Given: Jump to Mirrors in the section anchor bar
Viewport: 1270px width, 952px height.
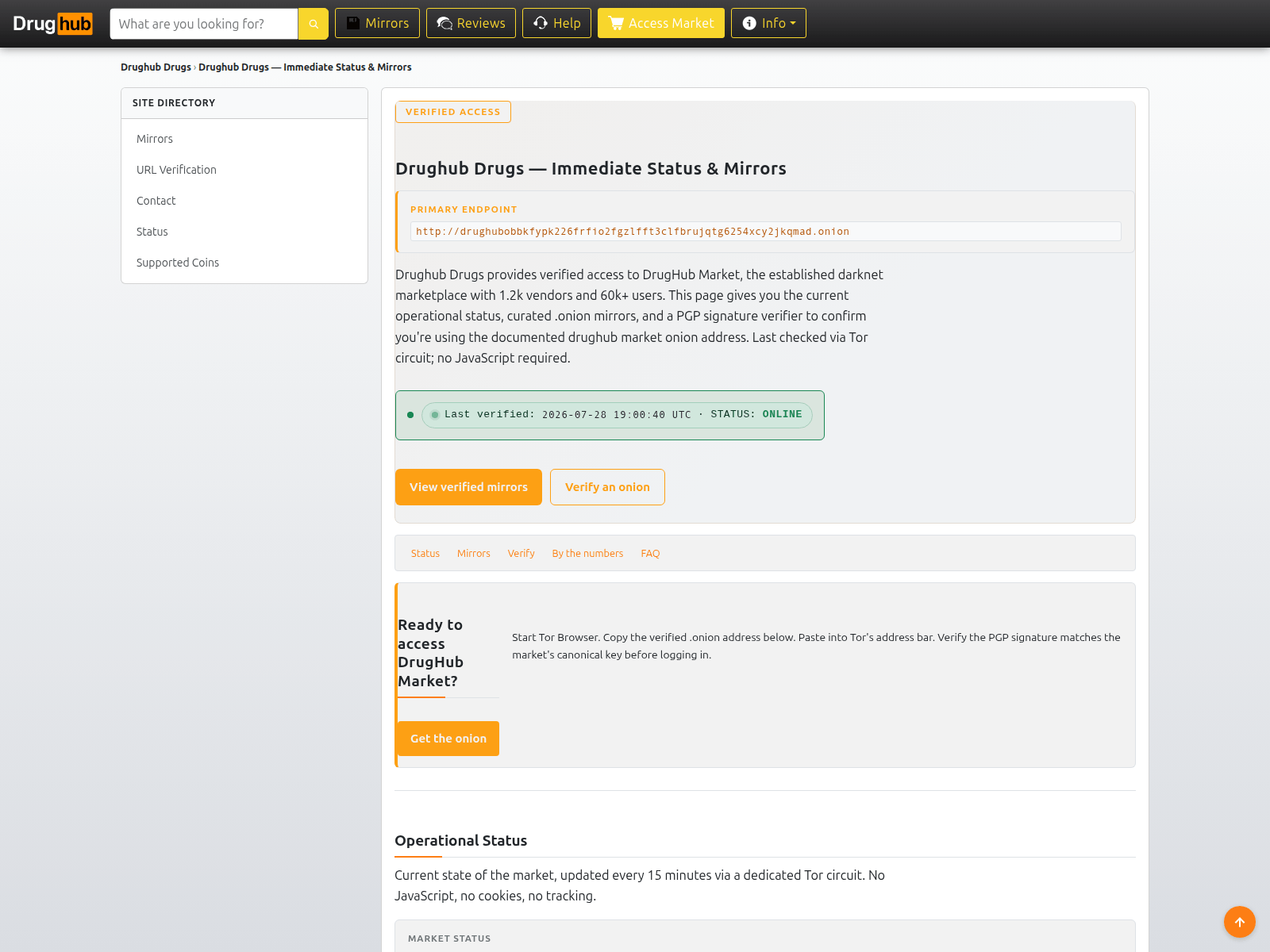Looking at the screenshot, I should point(474,554).
